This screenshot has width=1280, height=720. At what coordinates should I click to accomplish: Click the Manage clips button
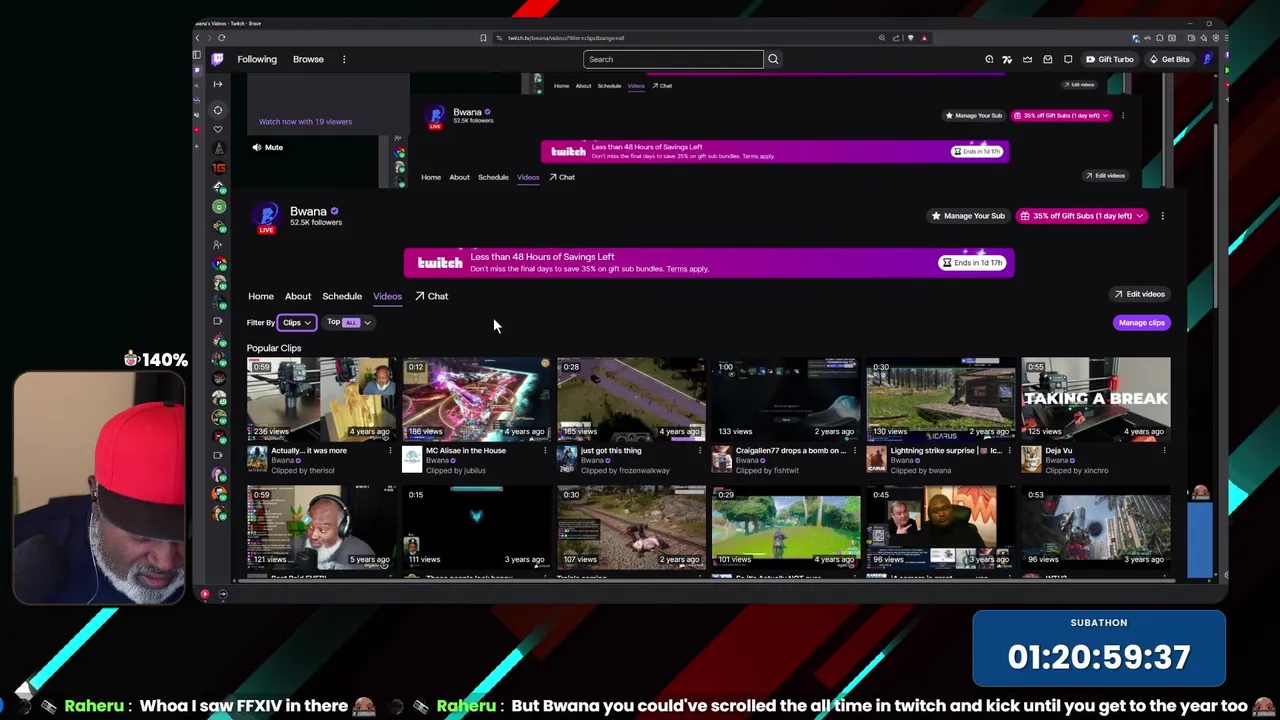tap(1141, 322)
